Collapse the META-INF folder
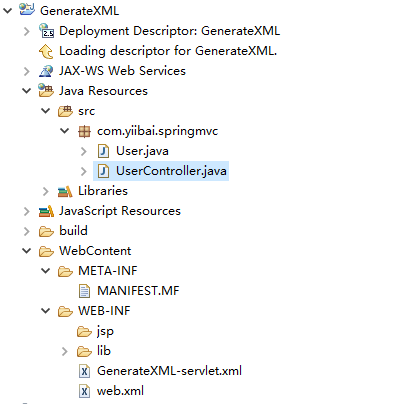The image size is (410, 404). click(45, 271)
